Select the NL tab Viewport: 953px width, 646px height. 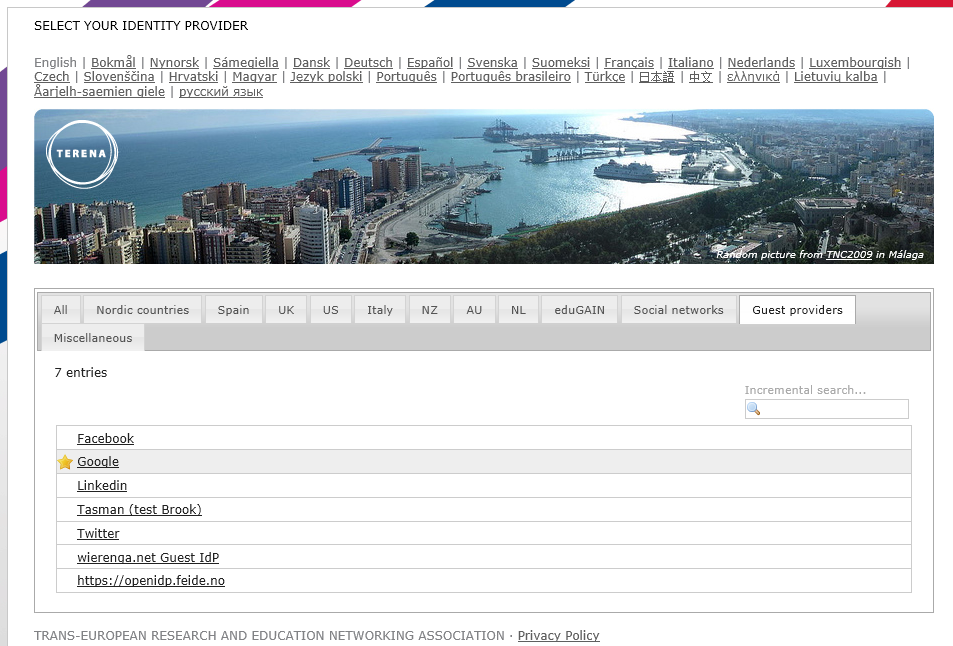518,310
